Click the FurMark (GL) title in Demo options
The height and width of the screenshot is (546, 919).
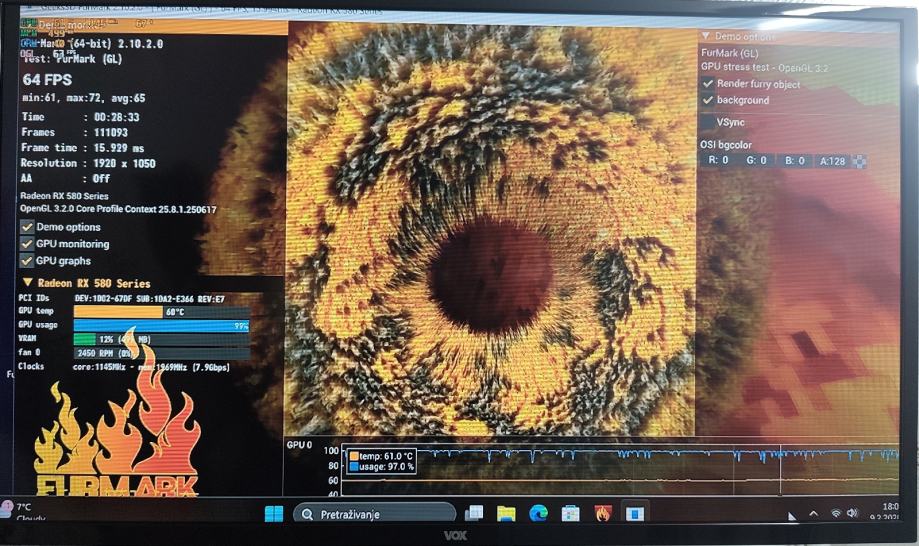click(730, 53)
